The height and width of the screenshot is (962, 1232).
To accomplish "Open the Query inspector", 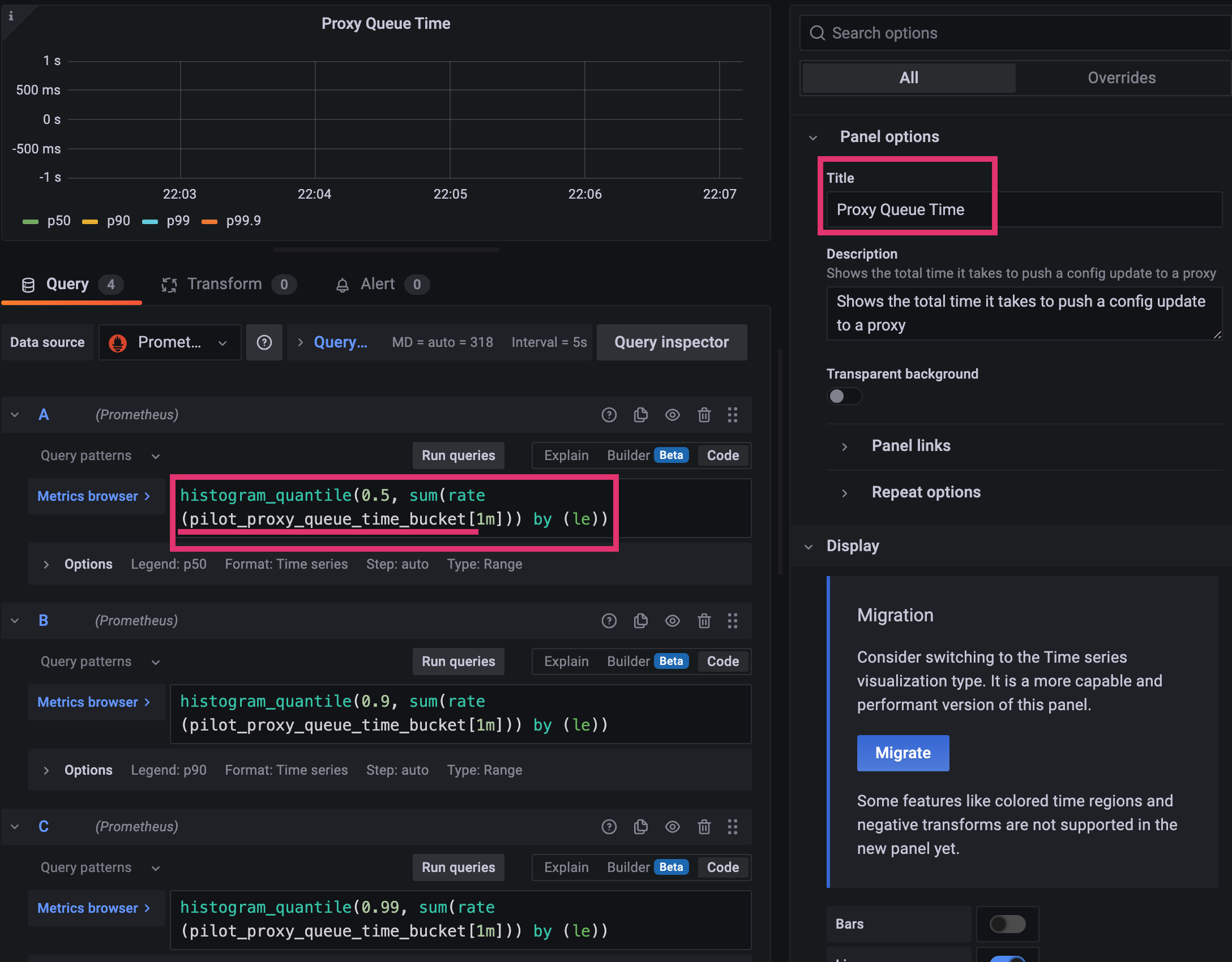I will [x=671, y=342].
